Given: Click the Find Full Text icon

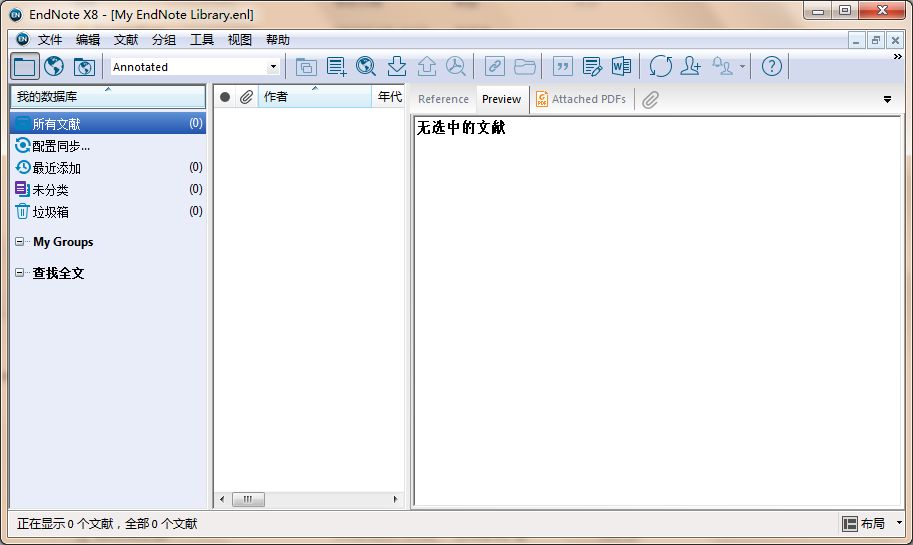Looking at the screenshot, I should (456, 66).
